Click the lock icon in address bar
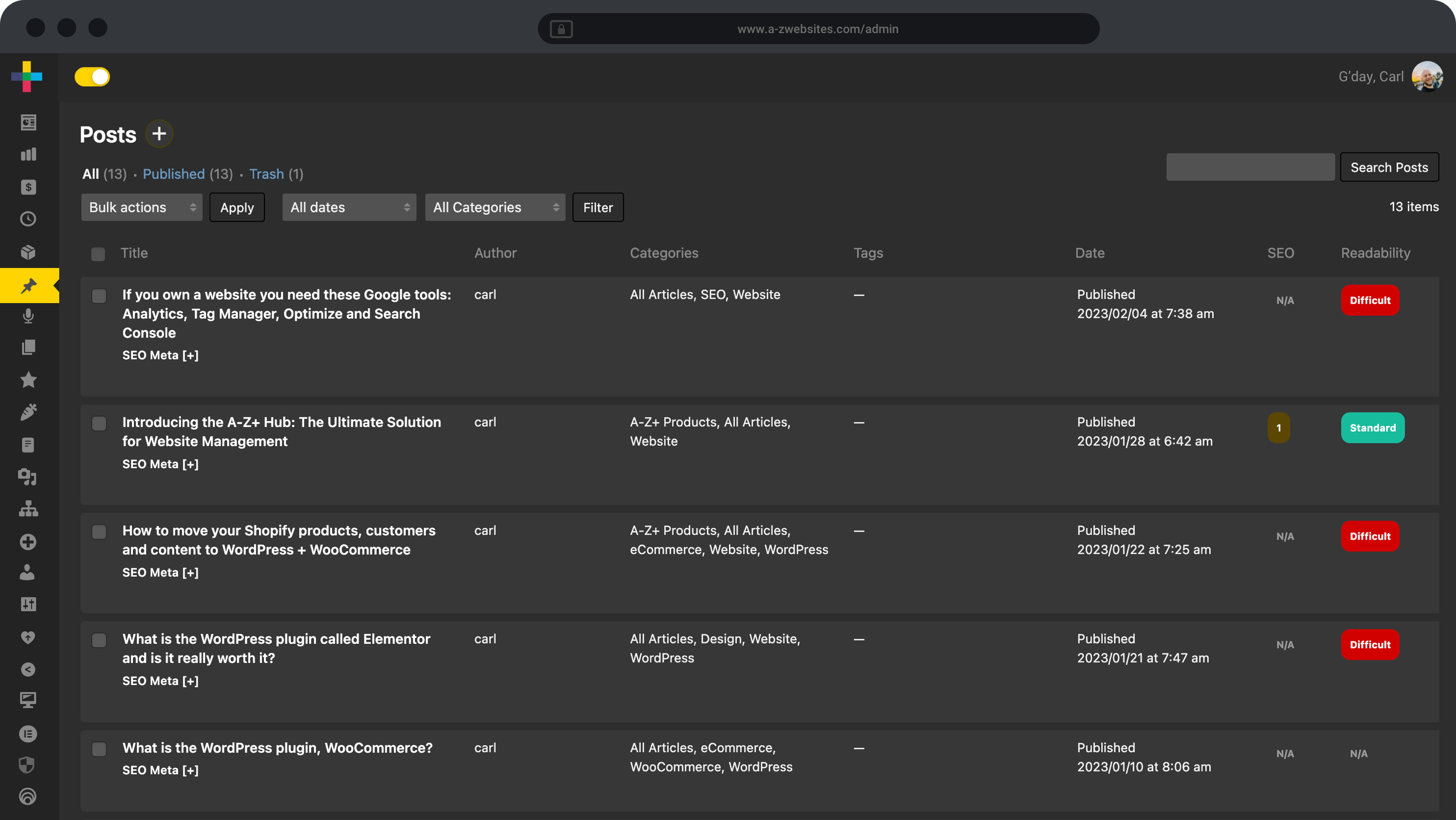1456x820 pixels. 561,29
